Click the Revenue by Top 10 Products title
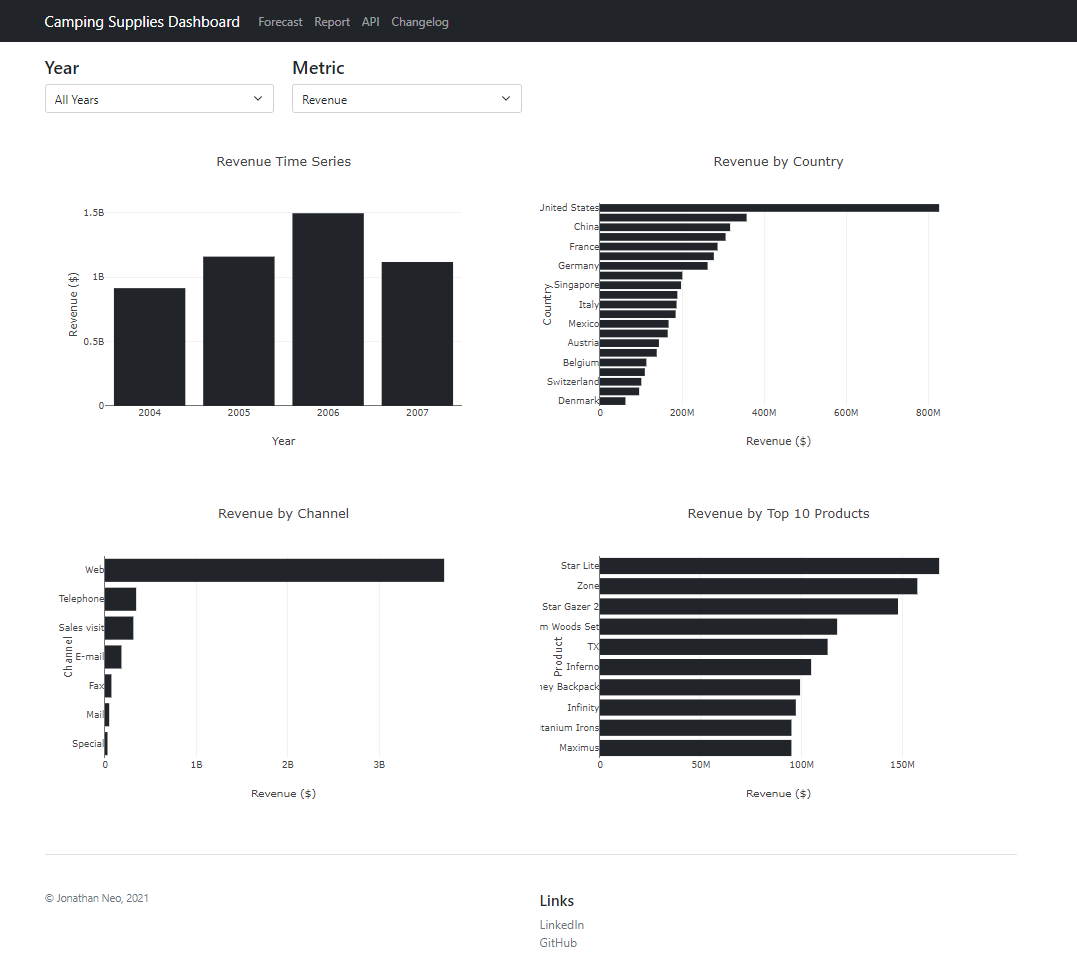Viewport: 1077px width, 964px height. [778, 513]
